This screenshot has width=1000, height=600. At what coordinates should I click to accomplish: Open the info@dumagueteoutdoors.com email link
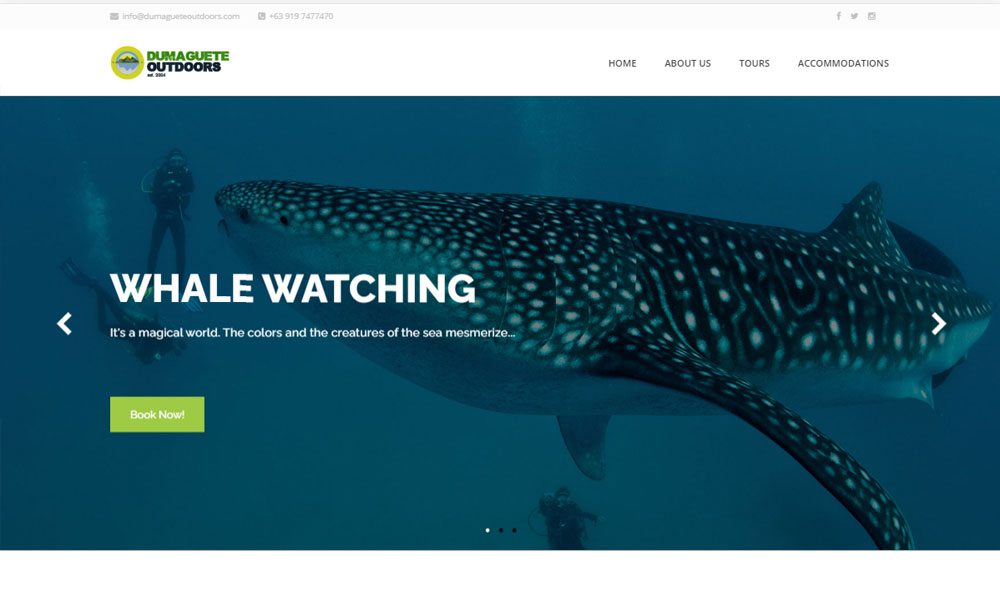tap(180, 17)
